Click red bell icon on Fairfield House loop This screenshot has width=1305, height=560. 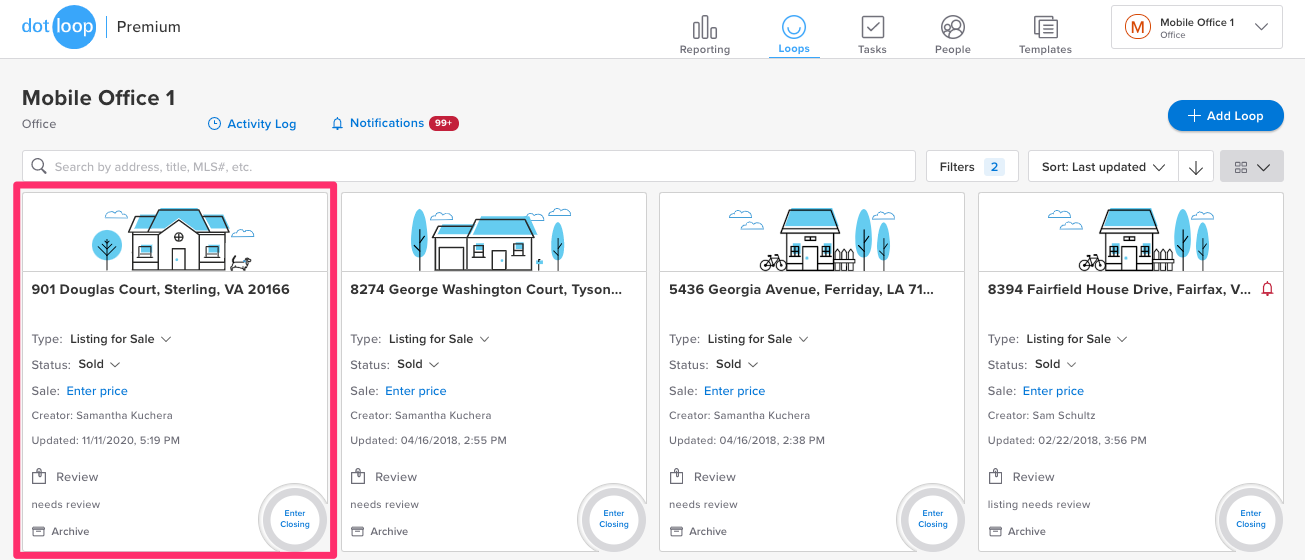pyautogui.click(x=1267, y=289)
